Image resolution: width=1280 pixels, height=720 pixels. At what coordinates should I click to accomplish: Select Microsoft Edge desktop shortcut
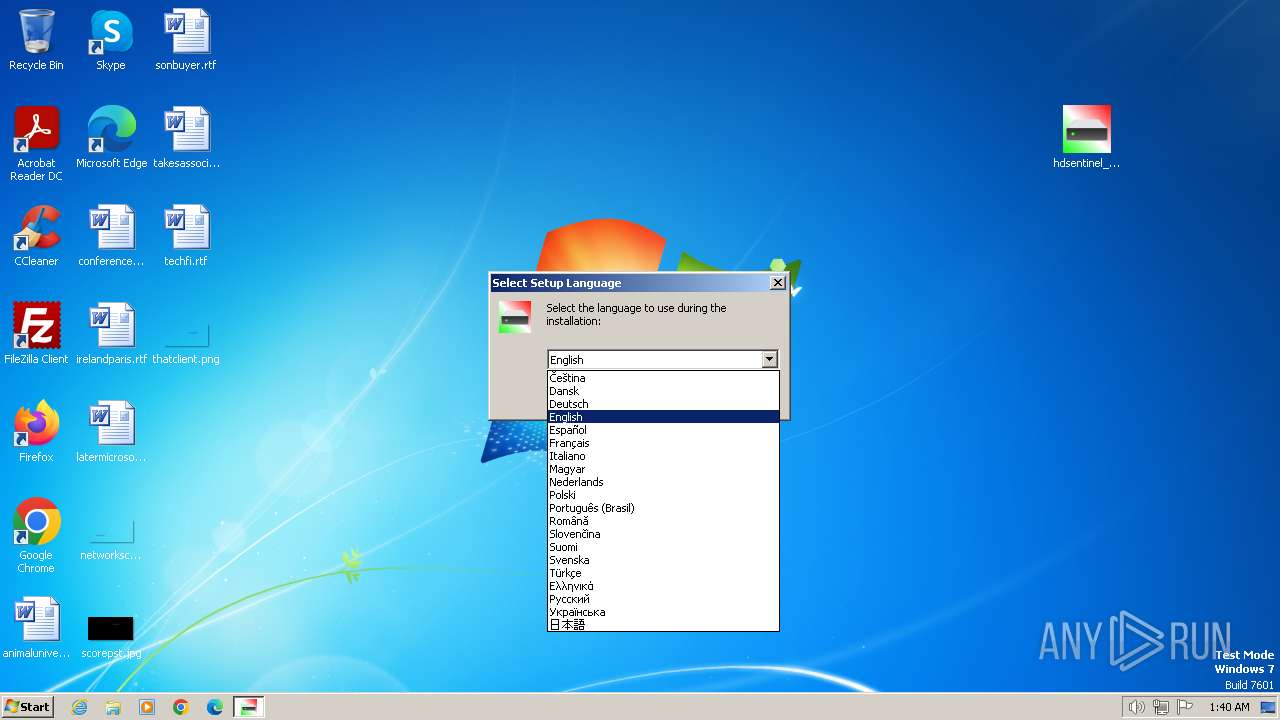tap(111, 138)
